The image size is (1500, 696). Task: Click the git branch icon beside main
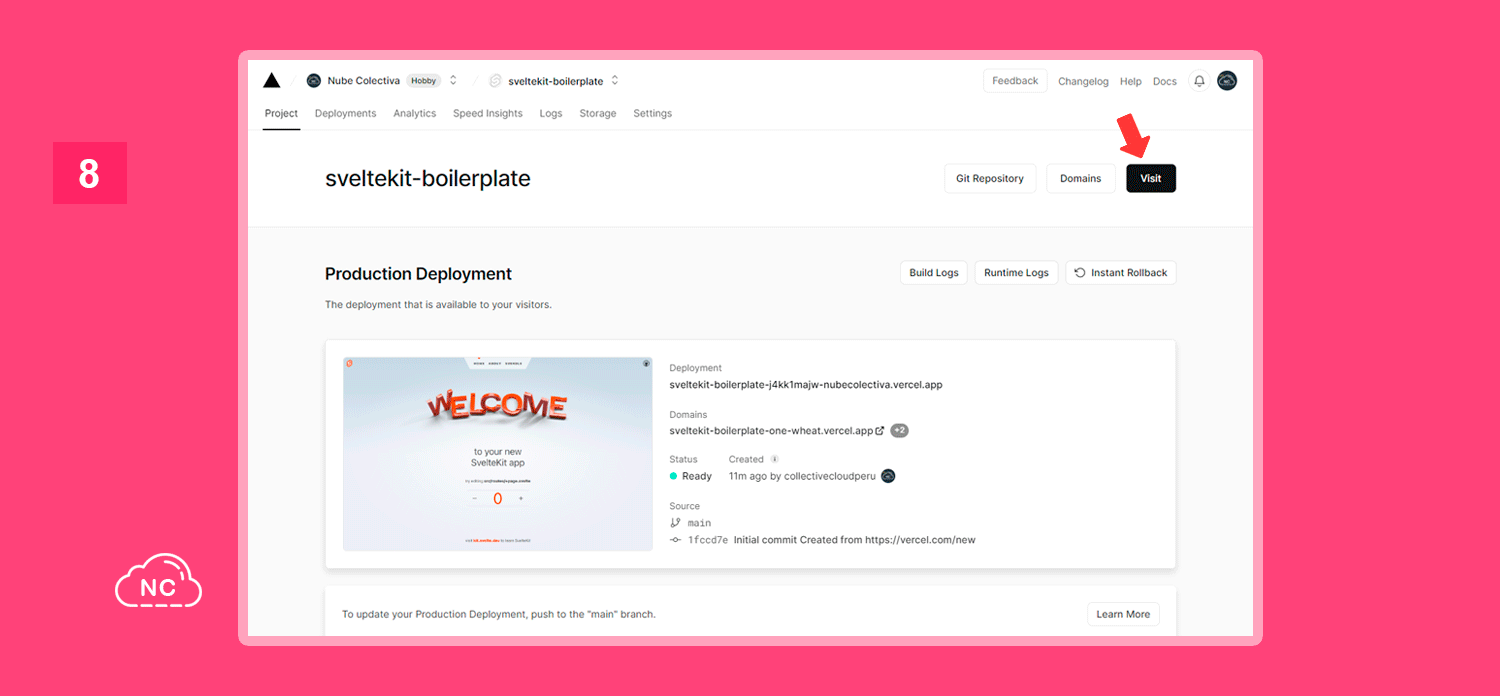click(675, 523)
